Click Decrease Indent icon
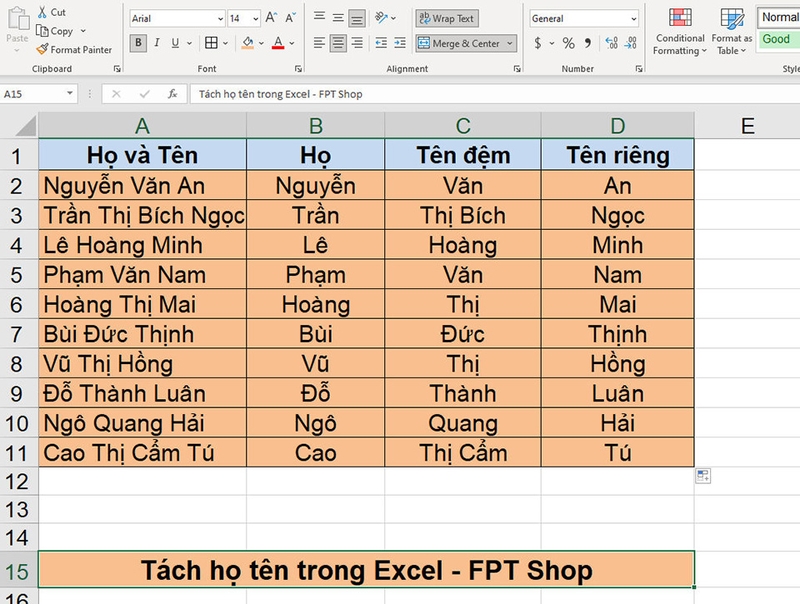The image size is (800, 604). 381,43
